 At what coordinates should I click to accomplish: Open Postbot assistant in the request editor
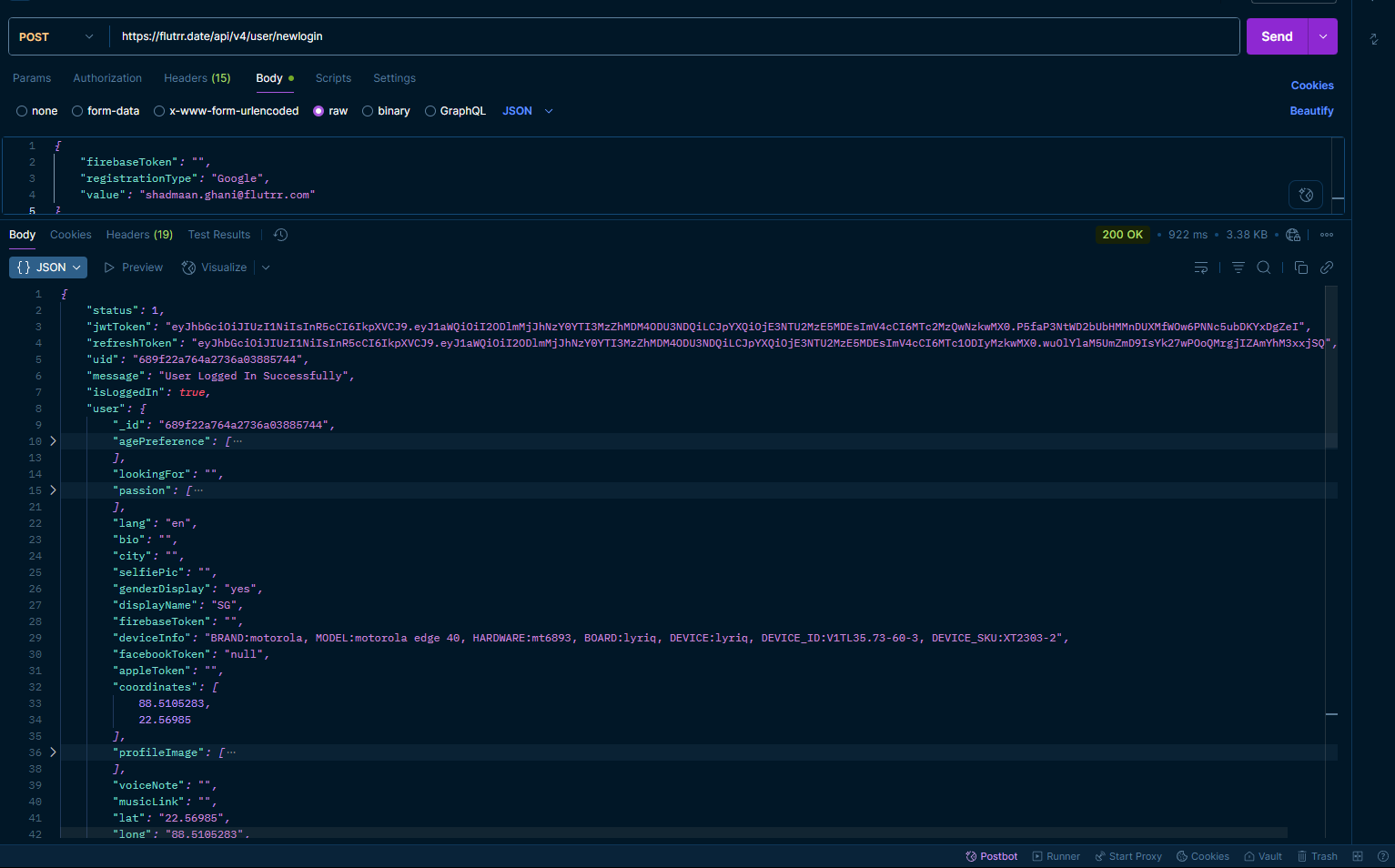1306,195
